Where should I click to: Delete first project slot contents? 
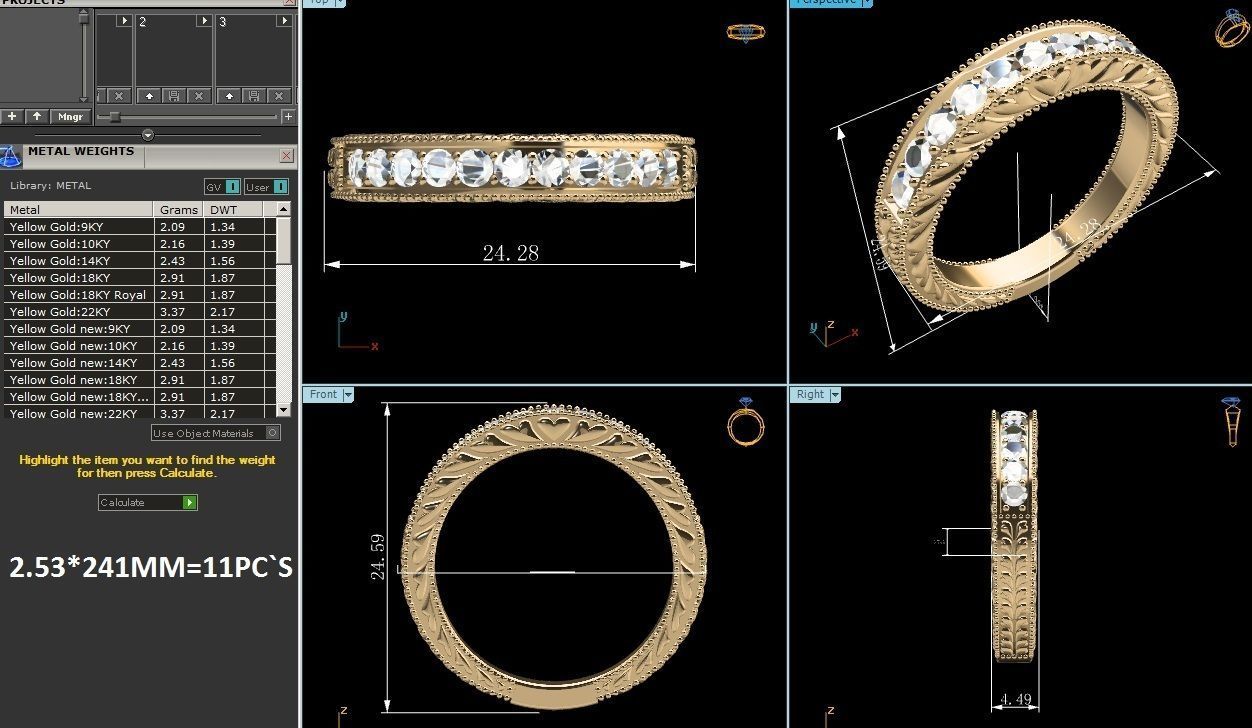coord(119,96)
